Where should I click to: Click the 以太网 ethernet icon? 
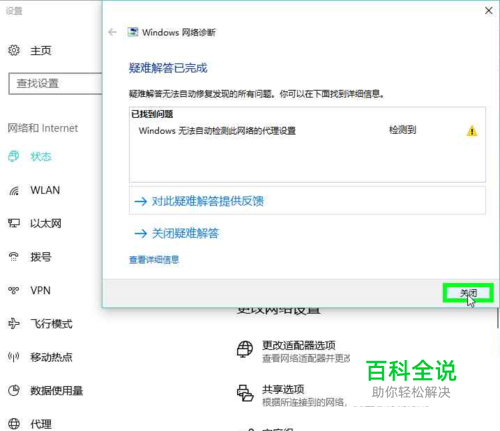[x=14, y=223]
